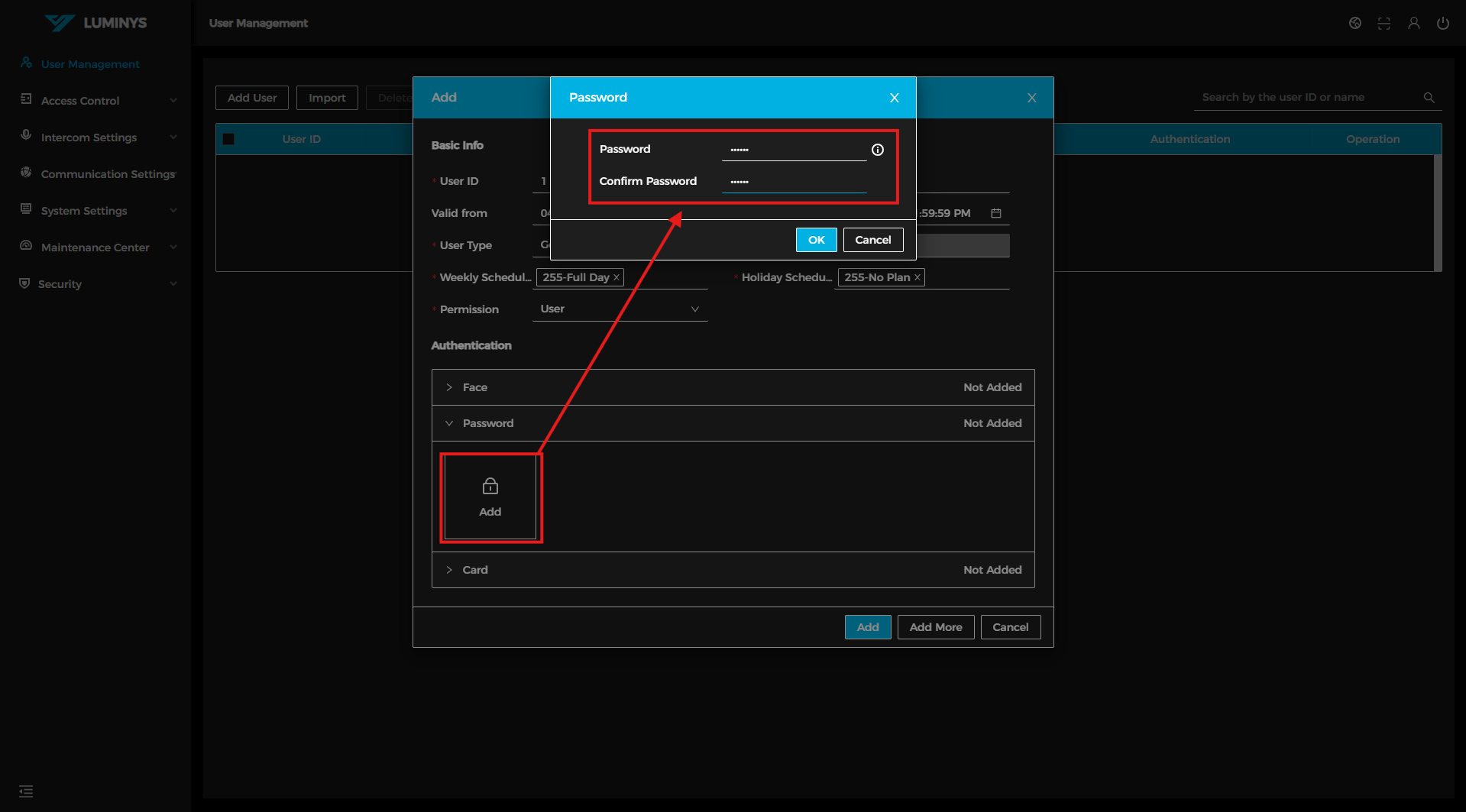Image resolution: width=1466 pixels, height=812 pixels.
Task: Open the Security menu
Action: [61, 284]
